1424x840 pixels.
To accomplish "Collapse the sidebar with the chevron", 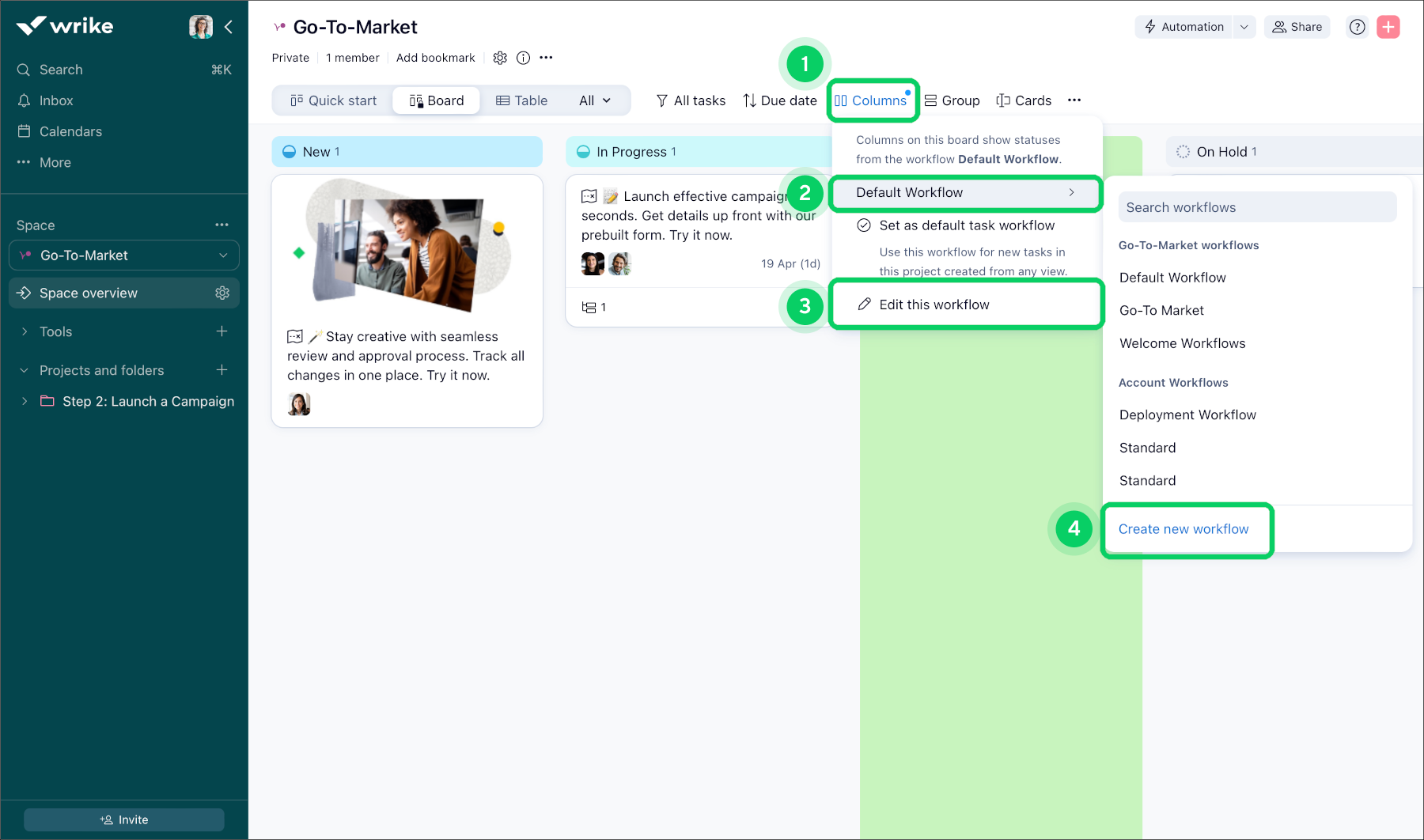I will coord(229,26).
